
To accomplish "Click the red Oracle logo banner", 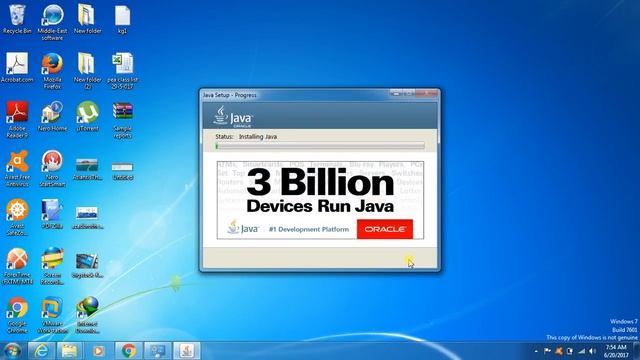I will (x=385, y=229).
